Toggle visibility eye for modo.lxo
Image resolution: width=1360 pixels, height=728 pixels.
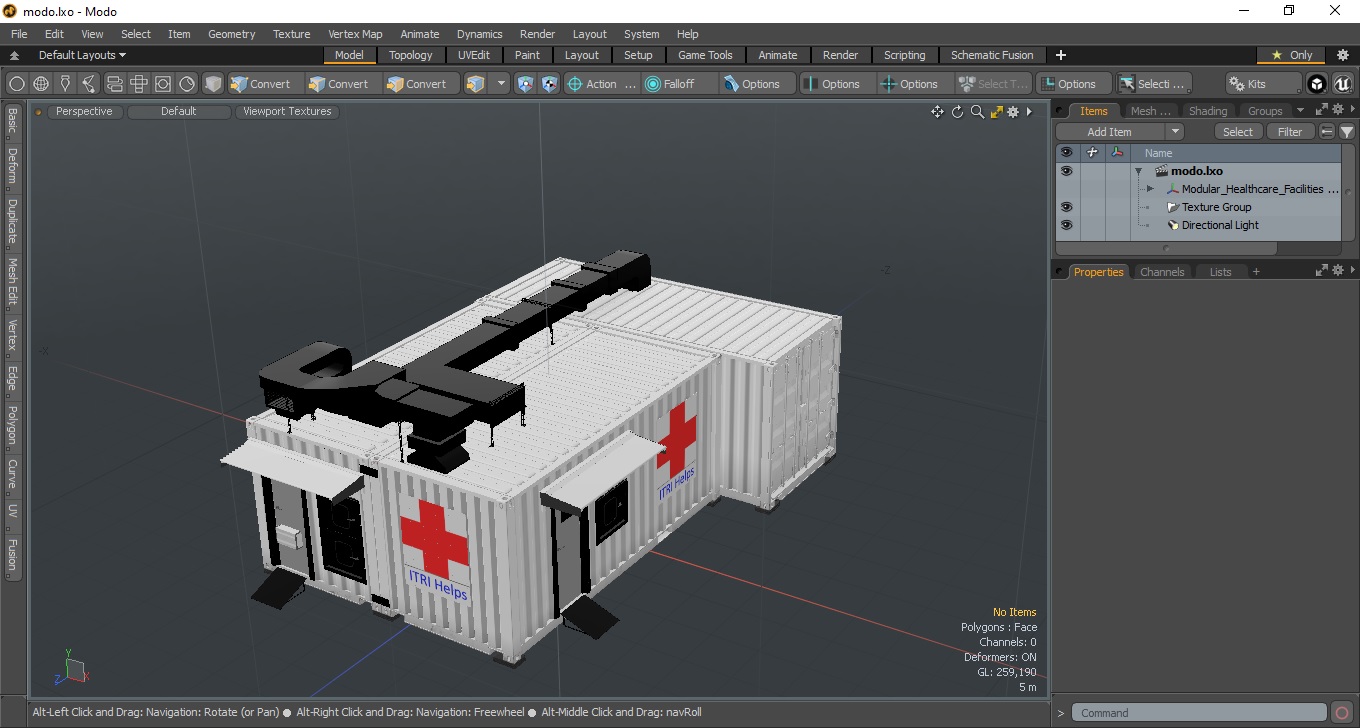(x=1066, y=171)
